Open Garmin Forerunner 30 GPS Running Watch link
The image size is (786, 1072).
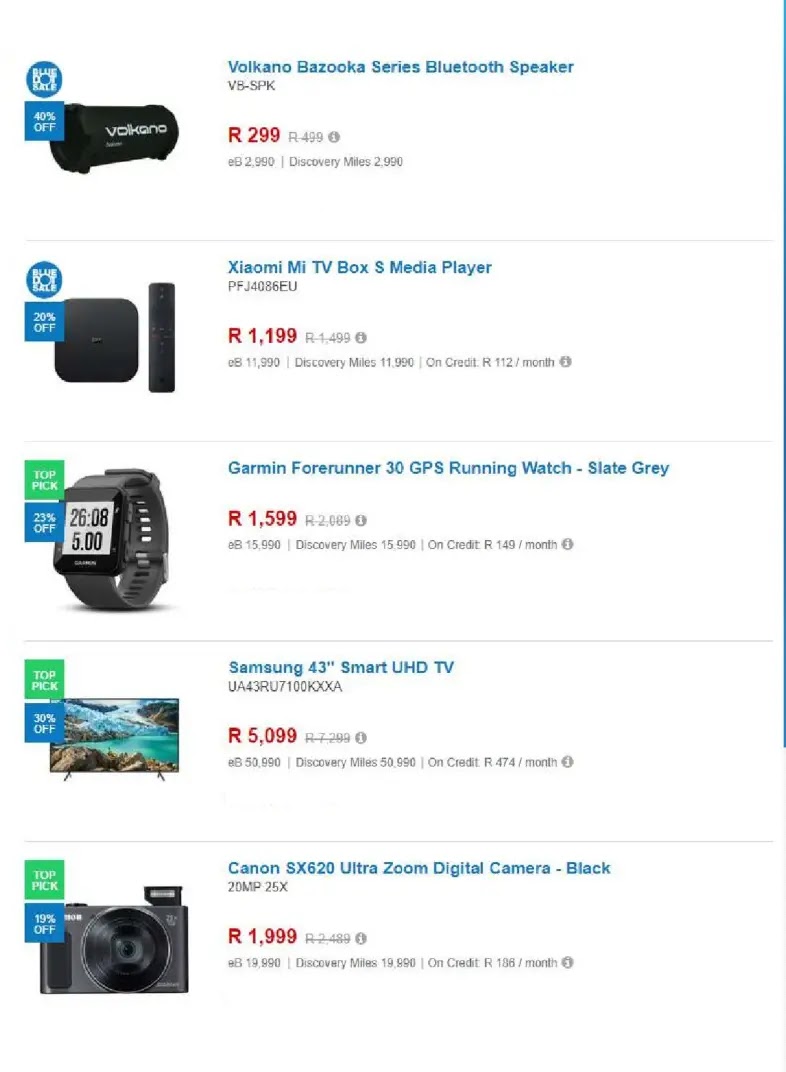click(448, 468)
